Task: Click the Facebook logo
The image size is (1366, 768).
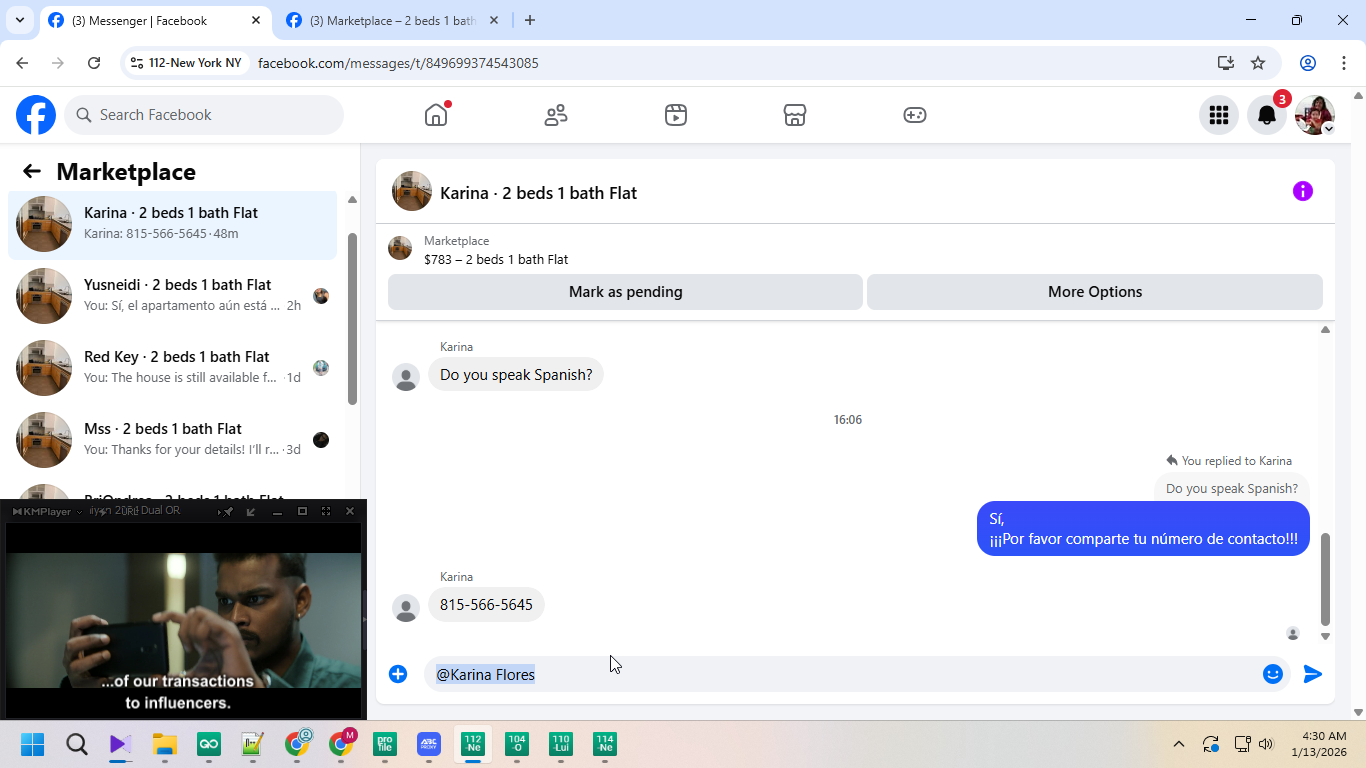Action: (x=36, y=115)
